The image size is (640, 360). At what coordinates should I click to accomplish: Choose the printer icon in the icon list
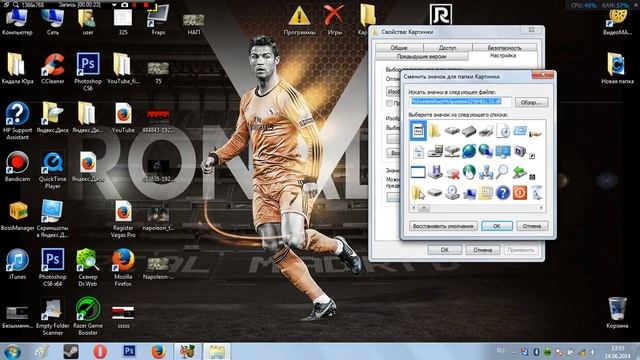point(486,131)
